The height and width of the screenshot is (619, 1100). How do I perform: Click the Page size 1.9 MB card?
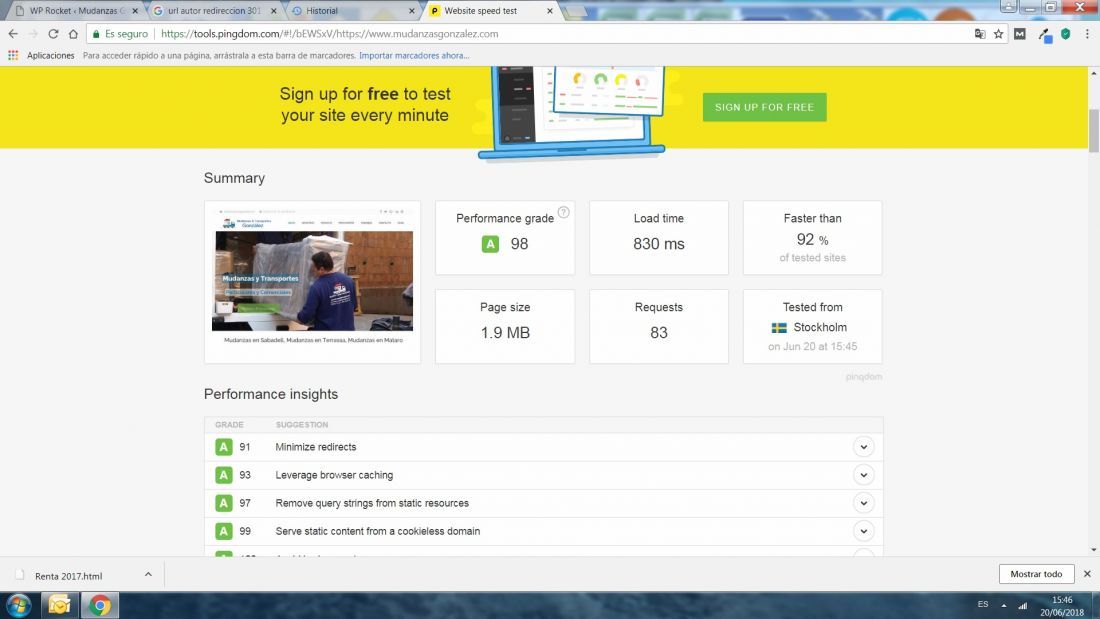[505, 326]
